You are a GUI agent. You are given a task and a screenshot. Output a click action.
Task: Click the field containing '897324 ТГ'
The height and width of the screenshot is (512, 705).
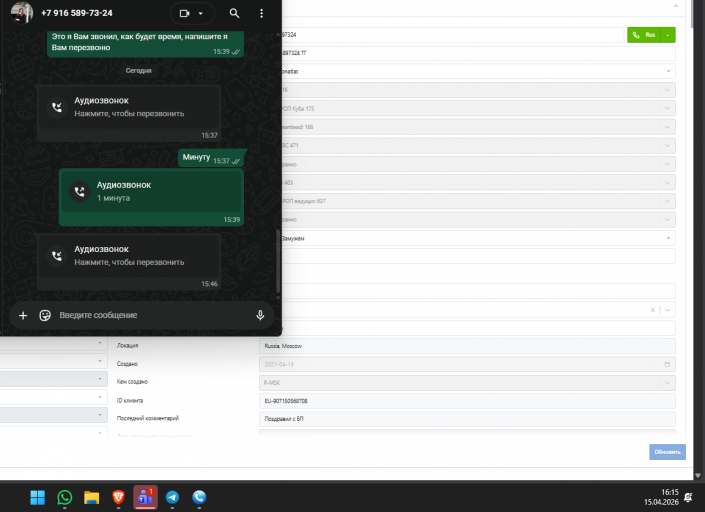478,53
